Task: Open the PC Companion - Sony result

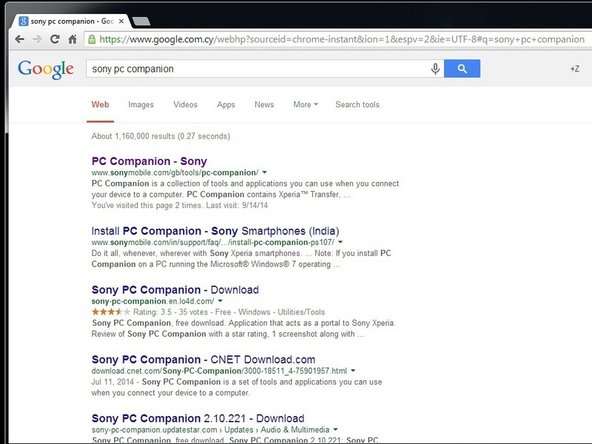Action: tap(149, 161)
